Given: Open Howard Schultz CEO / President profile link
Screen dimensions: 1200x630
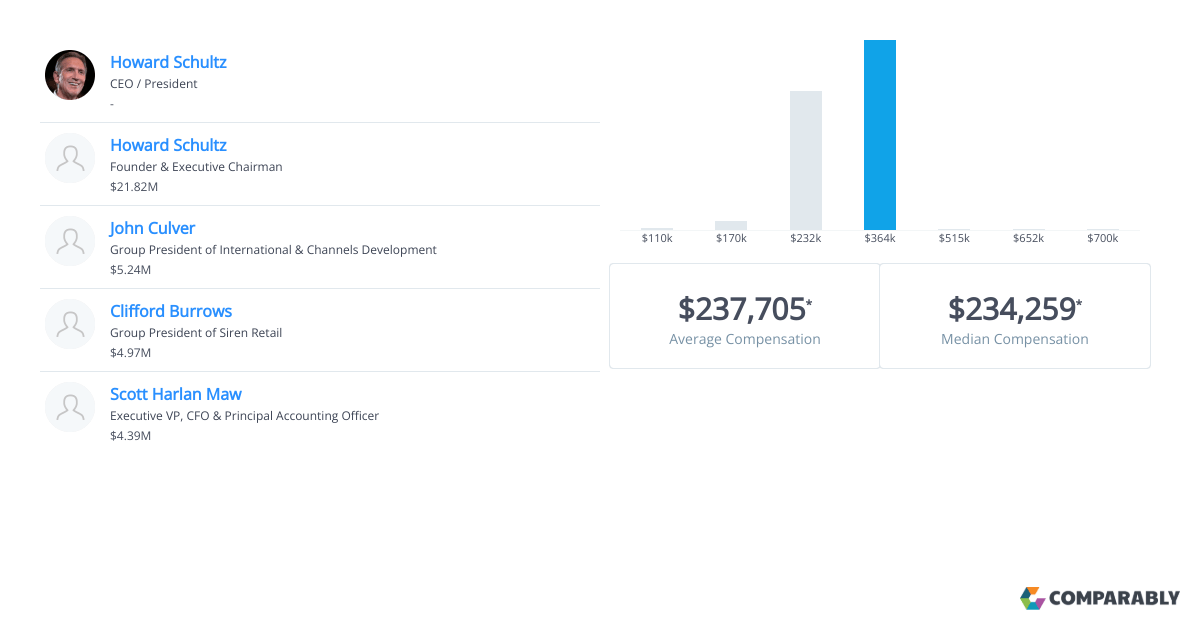Looking at the screenshot, I should pos(168,62).
